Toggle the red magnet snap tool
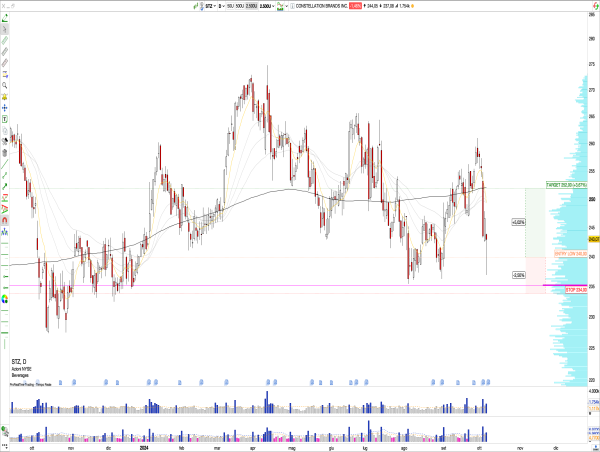 click(x=5, y=220)
